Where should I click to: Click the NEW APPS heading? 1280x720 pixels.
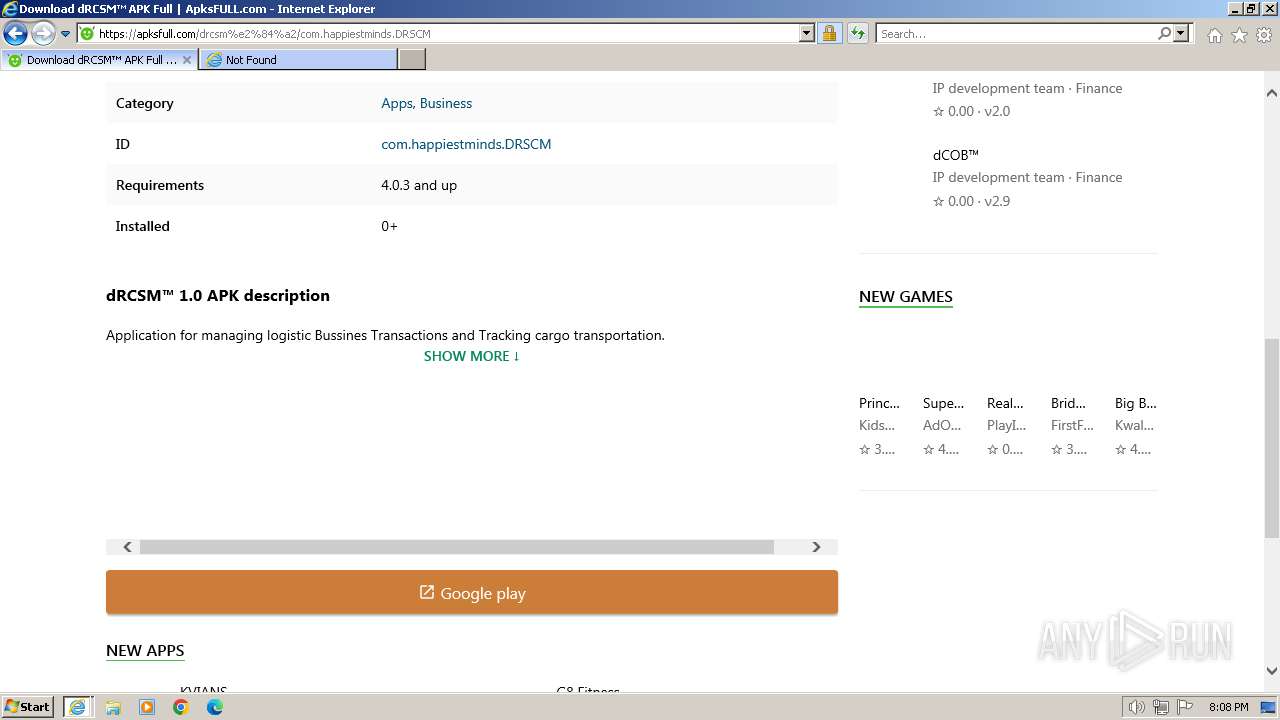point(145,650)
